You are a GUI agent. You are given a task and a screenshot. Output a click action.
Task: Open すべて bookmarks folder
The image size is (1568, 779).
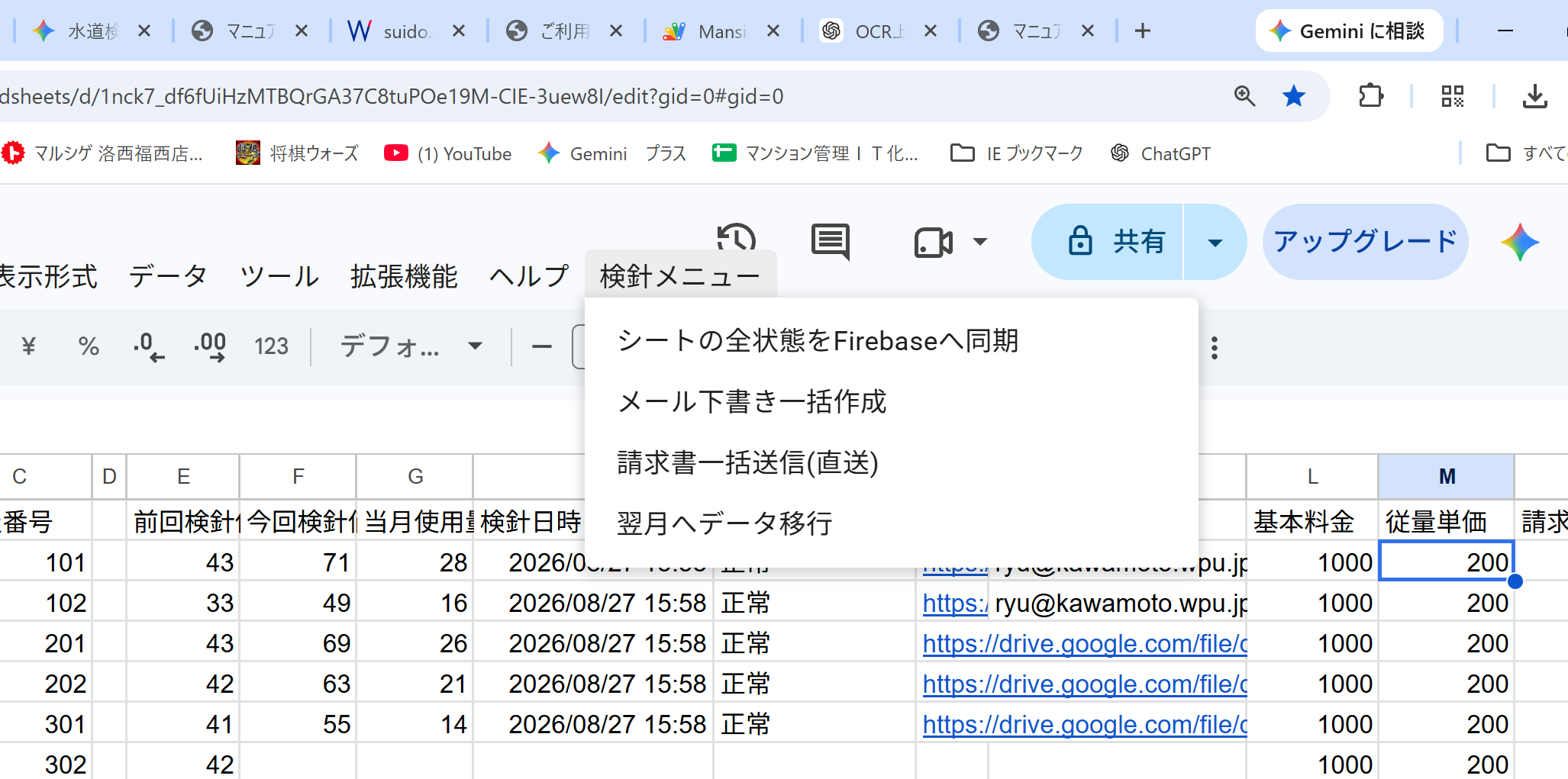coord(1527,153)
